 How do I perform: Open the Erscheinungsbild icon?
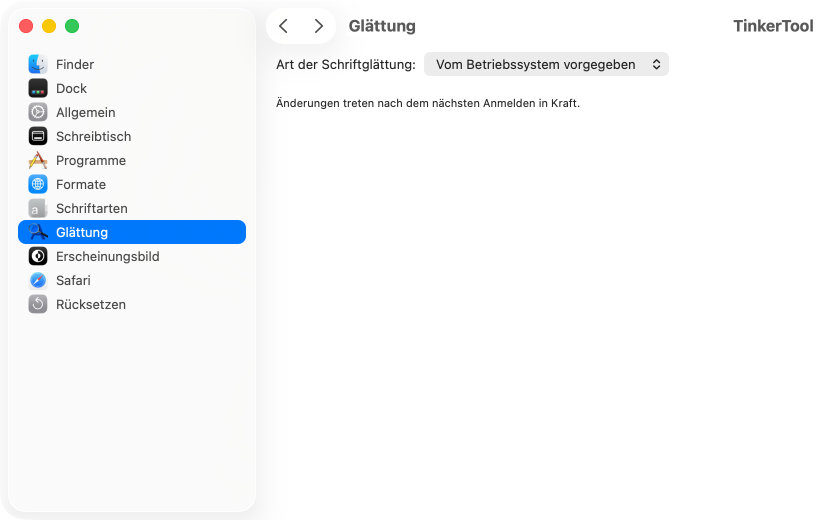(38, 256)
